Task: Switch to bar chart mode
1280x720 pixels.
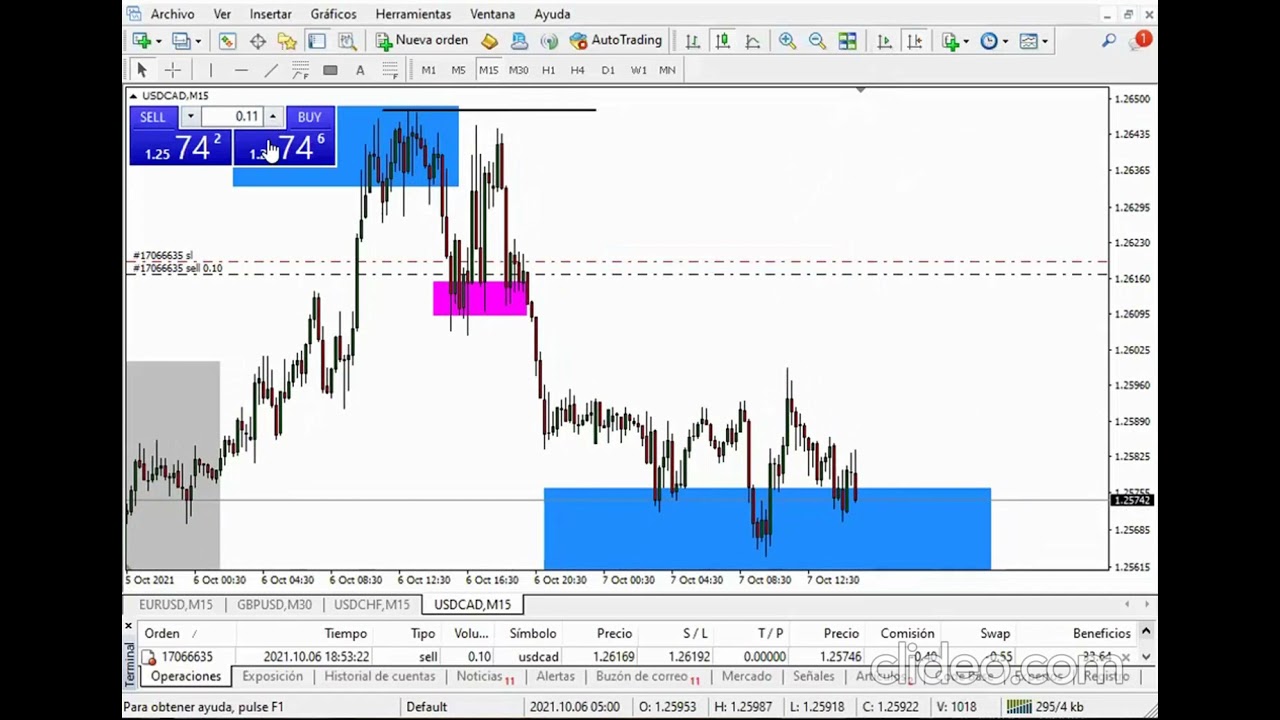Action: (x=692, y=41)
